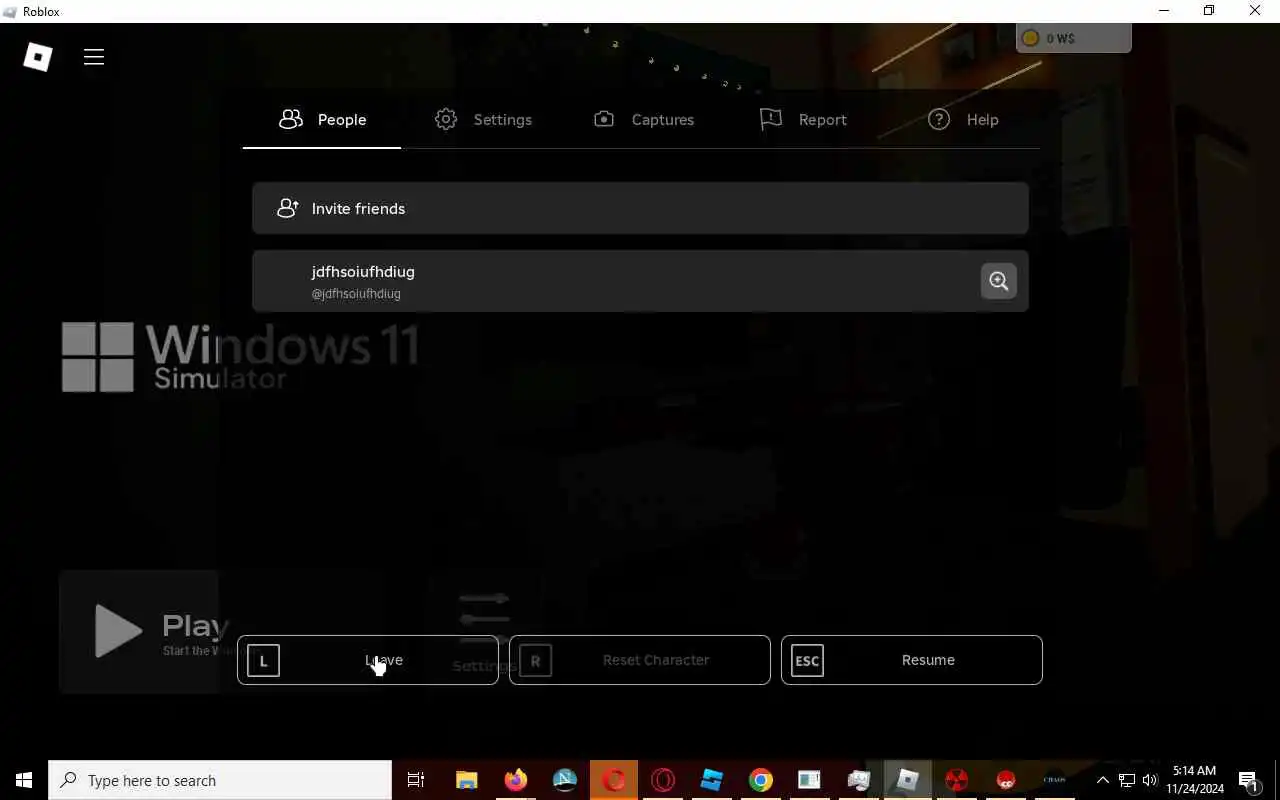
Task: Open the Roblox player taskbar icon
Action: click(908, 780)
